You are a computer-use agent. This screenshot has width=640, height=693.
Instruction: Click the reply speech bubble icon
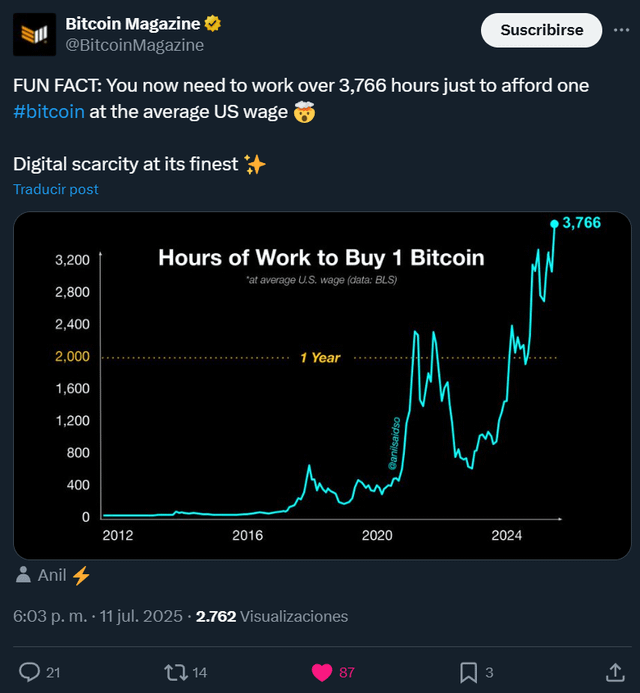29,672
